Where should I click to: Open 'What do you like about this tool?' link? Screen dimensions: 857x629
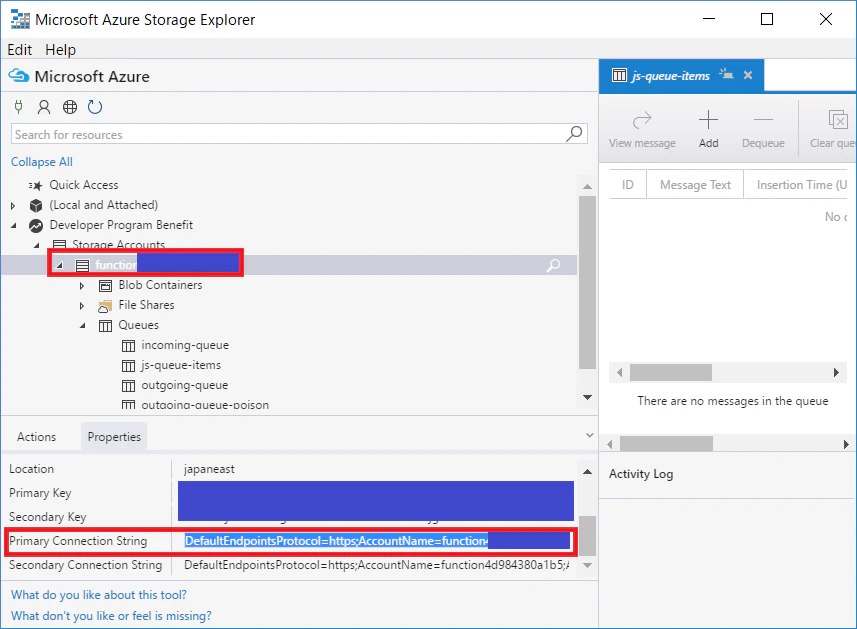point(99,595)
